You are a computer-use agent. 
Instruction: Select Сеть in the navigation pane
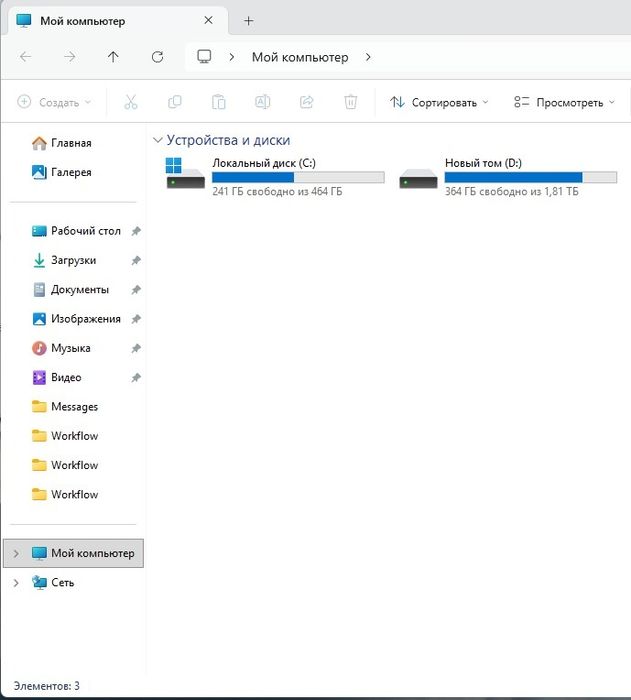tap(53, 583)
